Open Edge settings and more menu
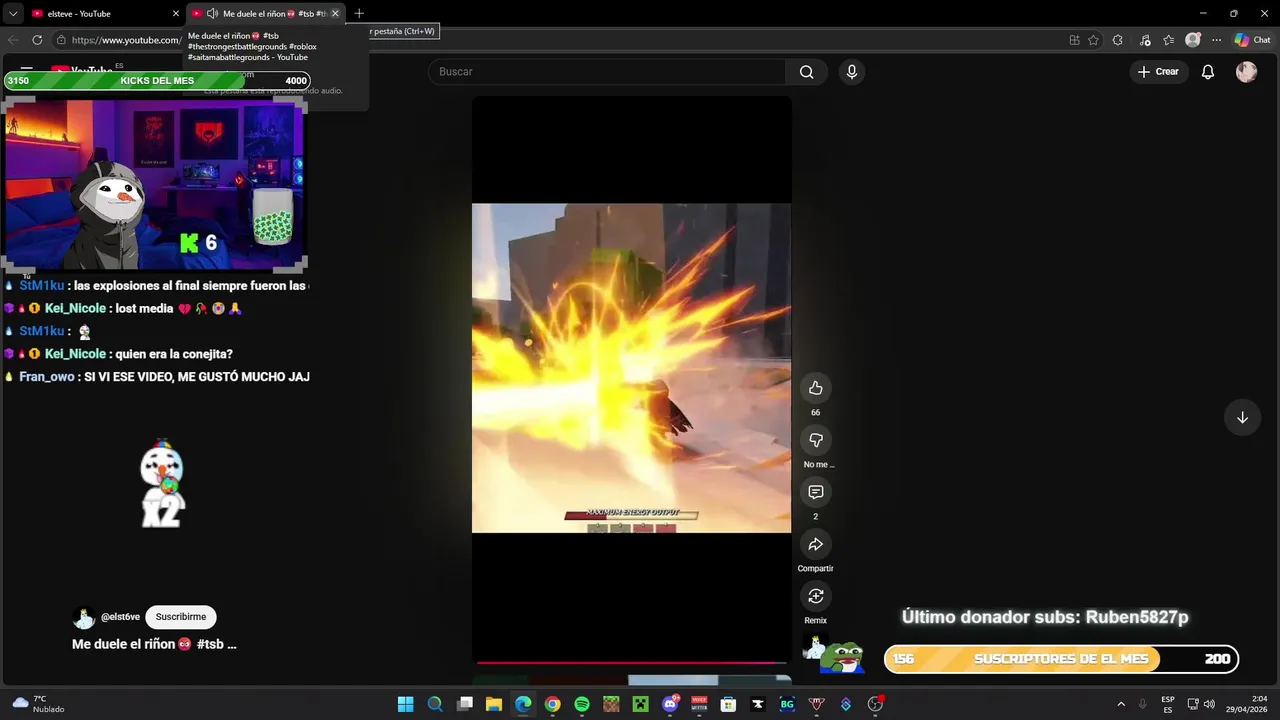This screenshot has width=1280, height=720. pos(1216,40)
